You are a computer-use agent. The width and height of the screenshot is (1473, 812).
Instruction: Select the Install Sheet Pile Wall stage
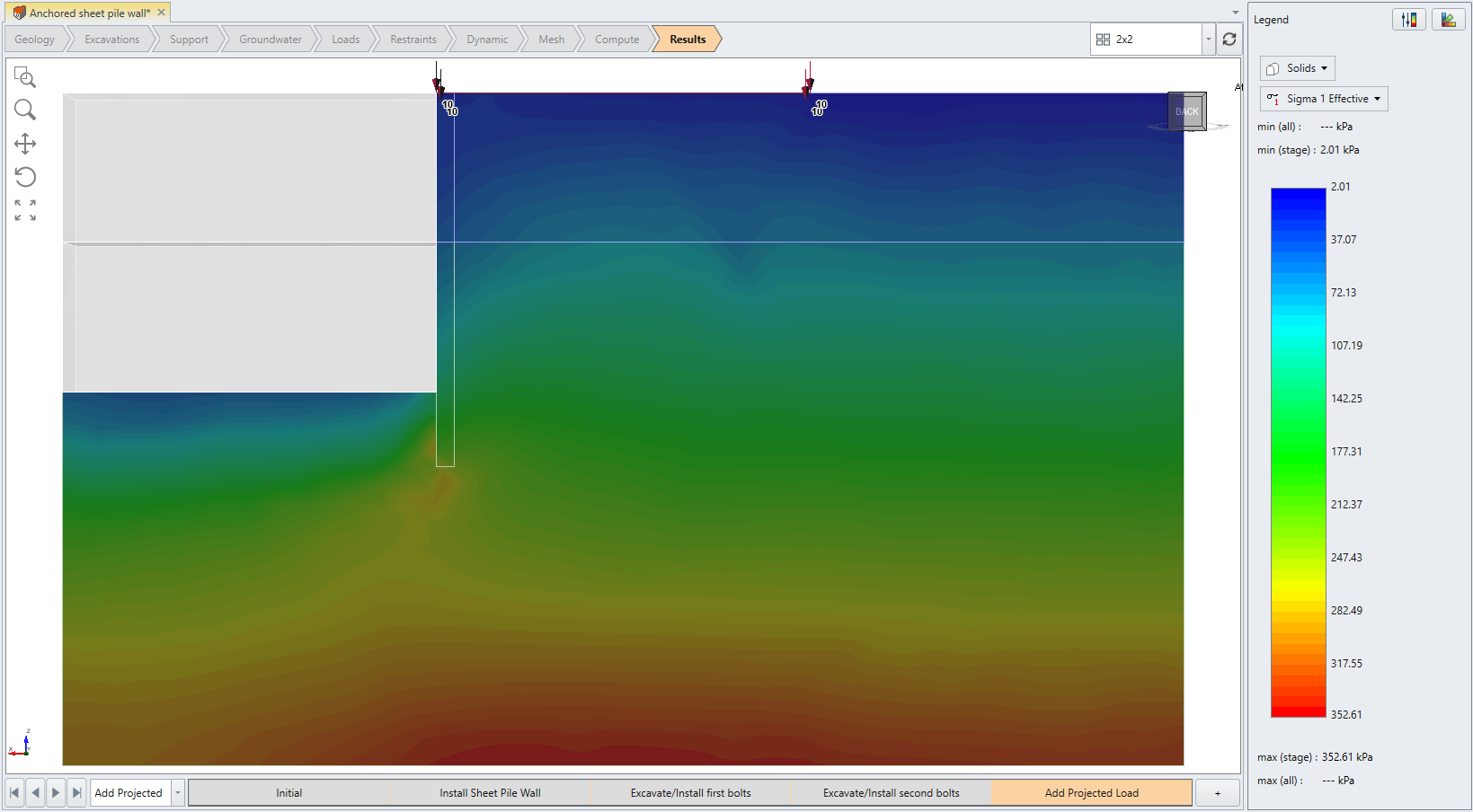[490, 793]
